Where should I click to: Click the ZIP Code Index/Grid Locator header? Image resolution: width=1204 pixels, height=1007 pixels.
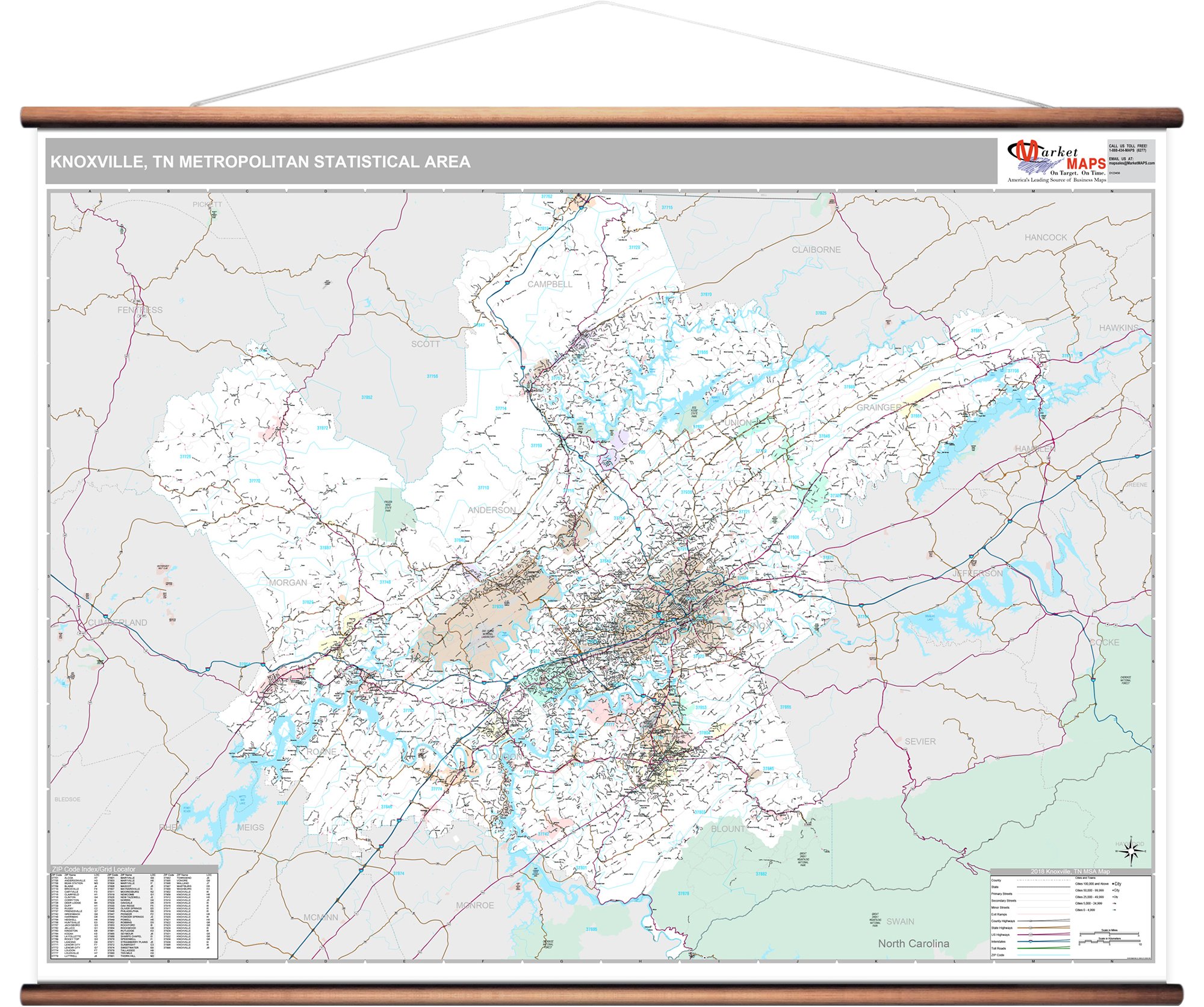coord(93,869)
